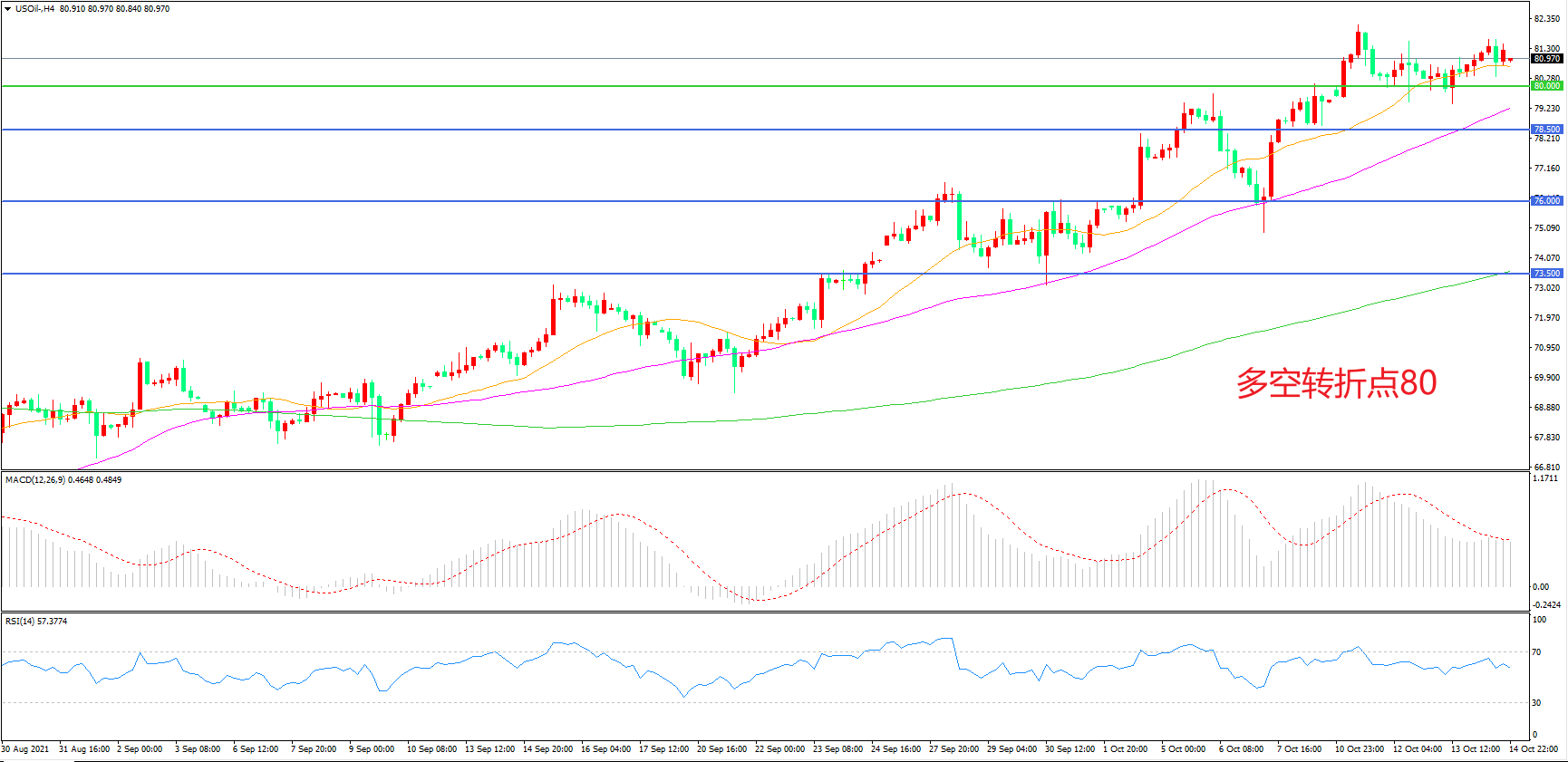Click the RSI 70 level marker

click(1536, 652)
